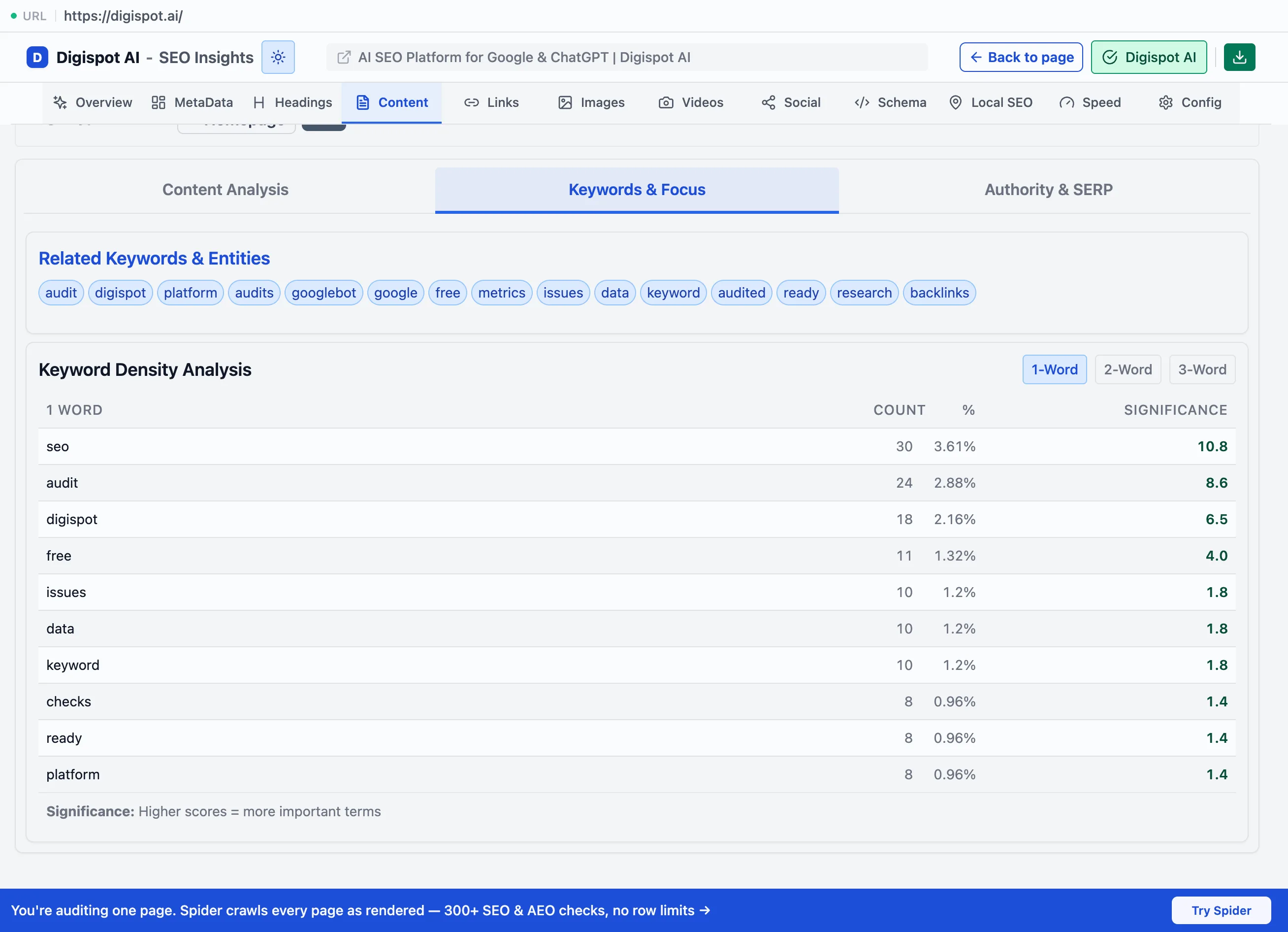Click the 'checks' row in density table

tap(637, 702)
